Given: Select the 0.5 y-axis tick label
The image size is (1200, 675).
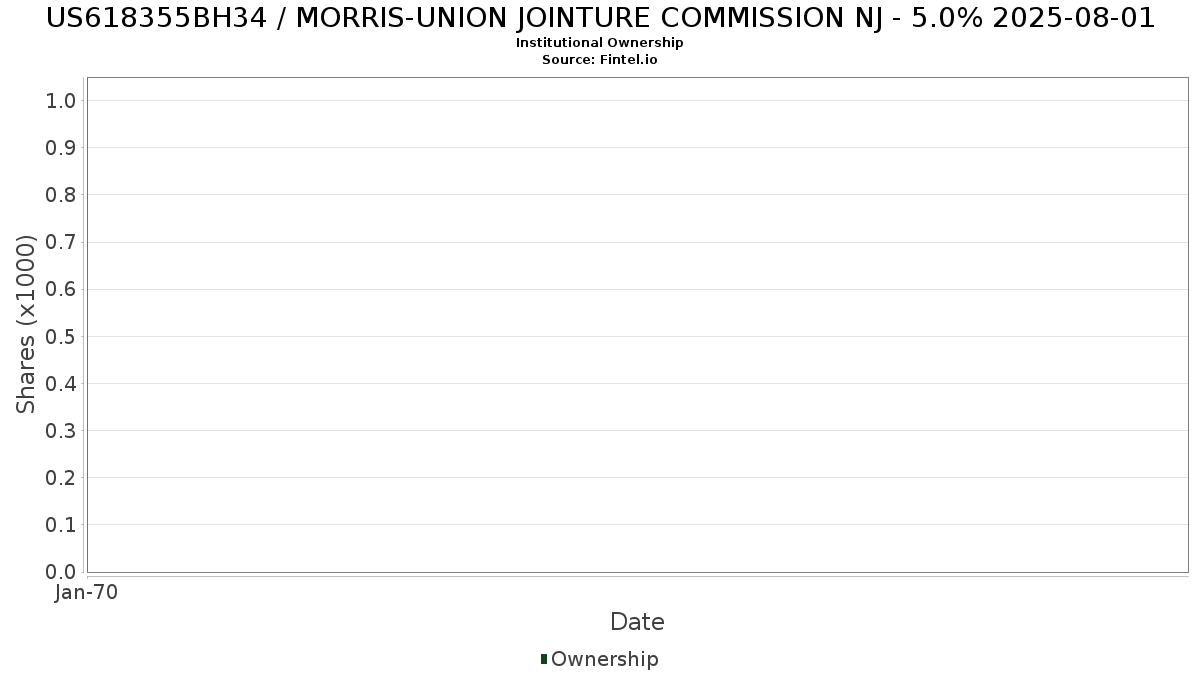Looking at the screenshot, I should coord(60,336).
